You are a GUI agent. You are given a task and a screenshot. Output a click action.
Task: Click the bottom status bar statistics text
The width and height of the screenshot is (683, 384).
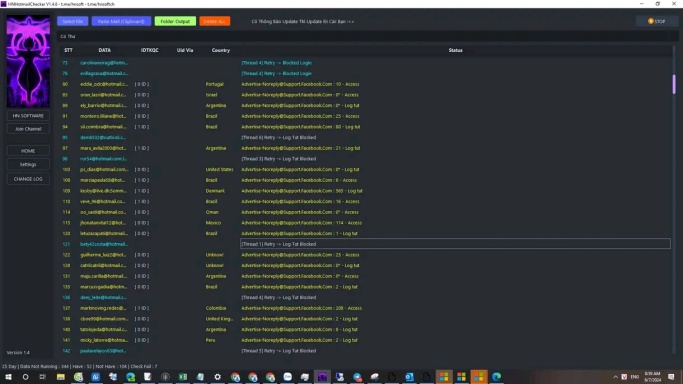click(x=80, y=366)
